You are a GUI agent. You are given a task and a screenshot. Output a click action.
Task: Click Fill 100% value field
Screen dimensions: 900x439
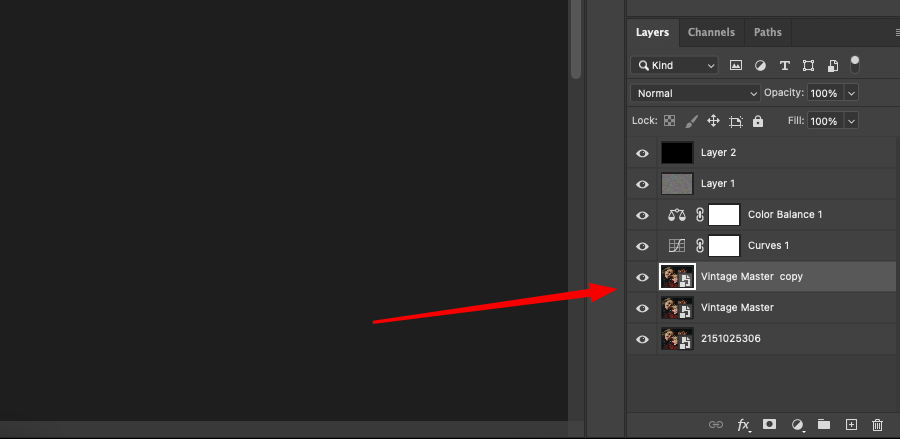point(825,121)
